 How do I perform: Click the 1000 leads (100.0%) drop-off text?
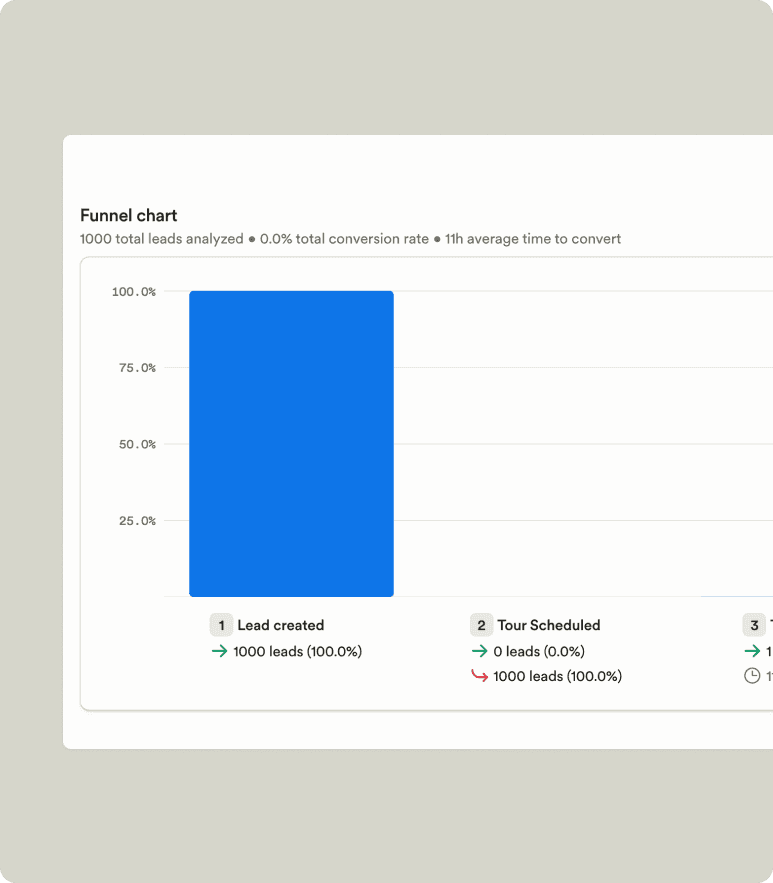click(556, 676)
